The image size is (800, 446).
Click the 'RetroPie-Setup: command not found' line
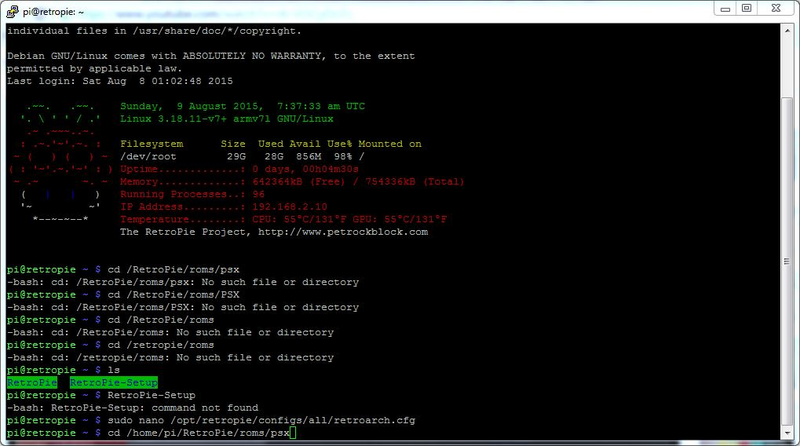point(133,408)
